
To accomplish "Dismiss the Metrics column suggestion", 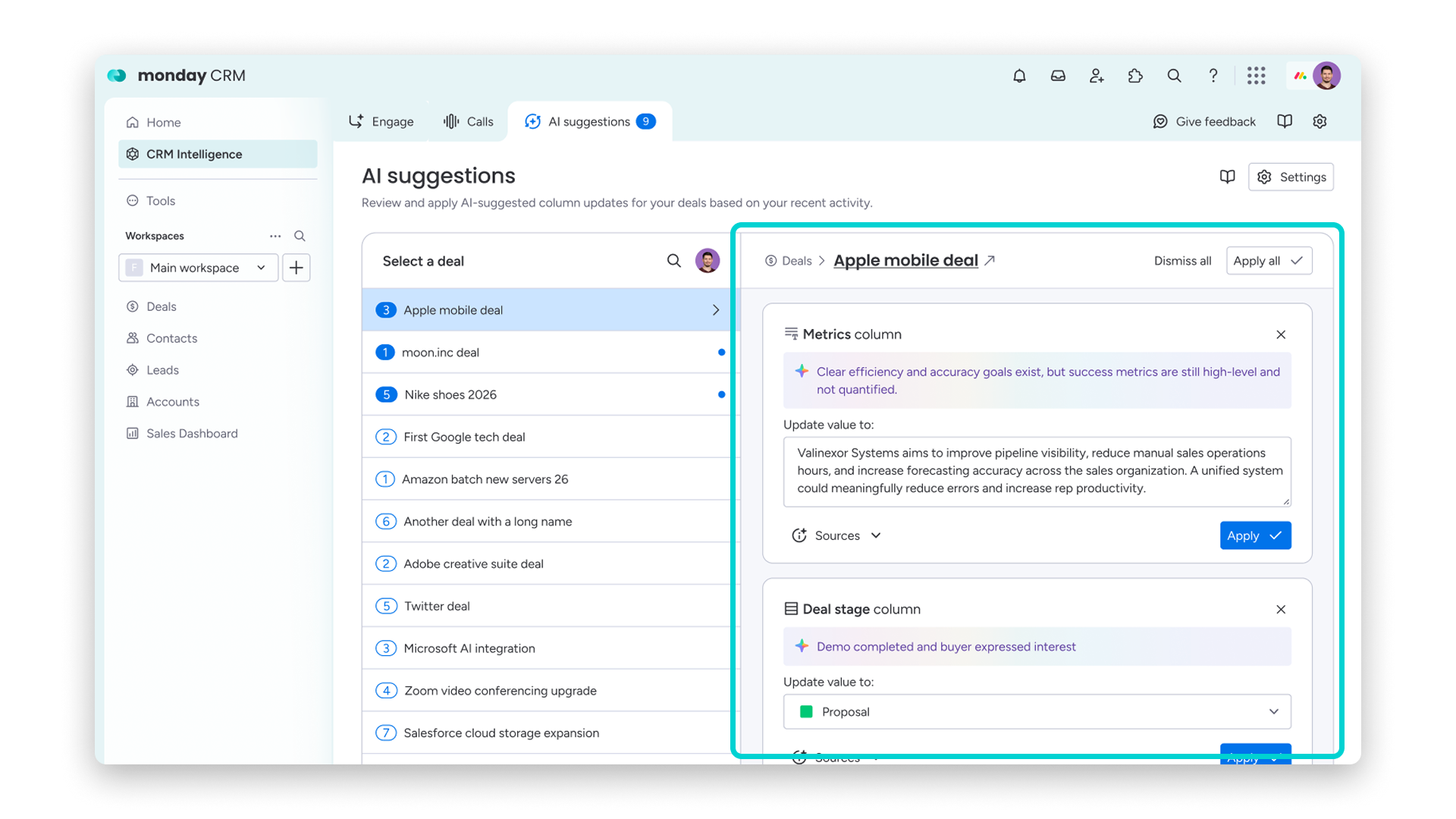I will (x=1281, y=334).
